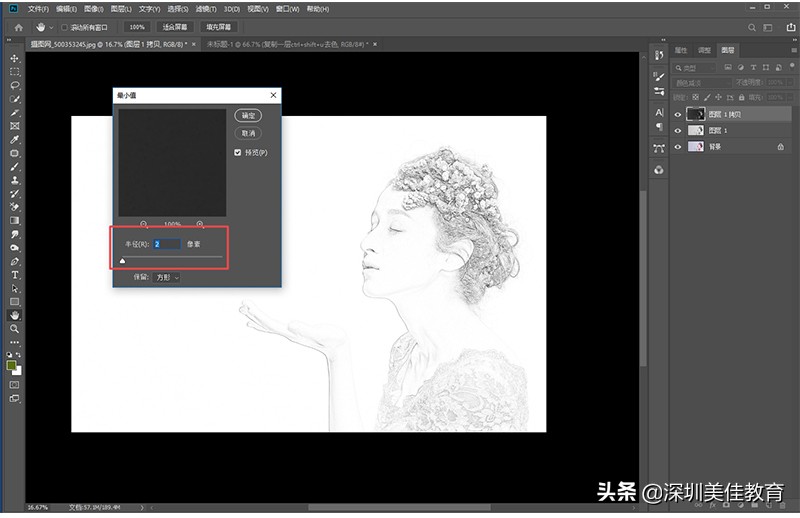Open the 图像(I) menu

point(93,9)
